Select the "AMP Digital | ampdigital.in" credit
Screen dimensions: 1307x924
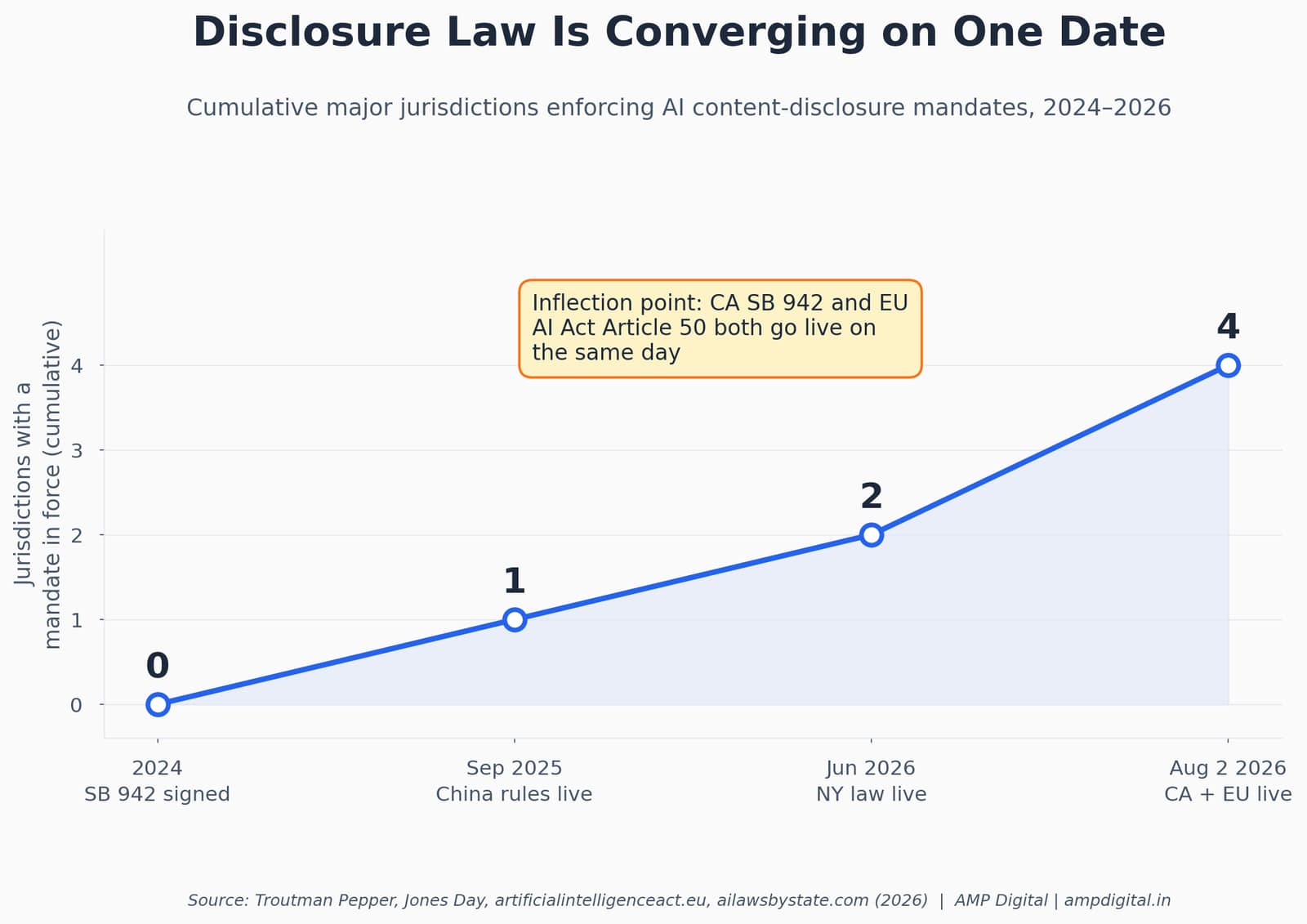pos(1062,900)
